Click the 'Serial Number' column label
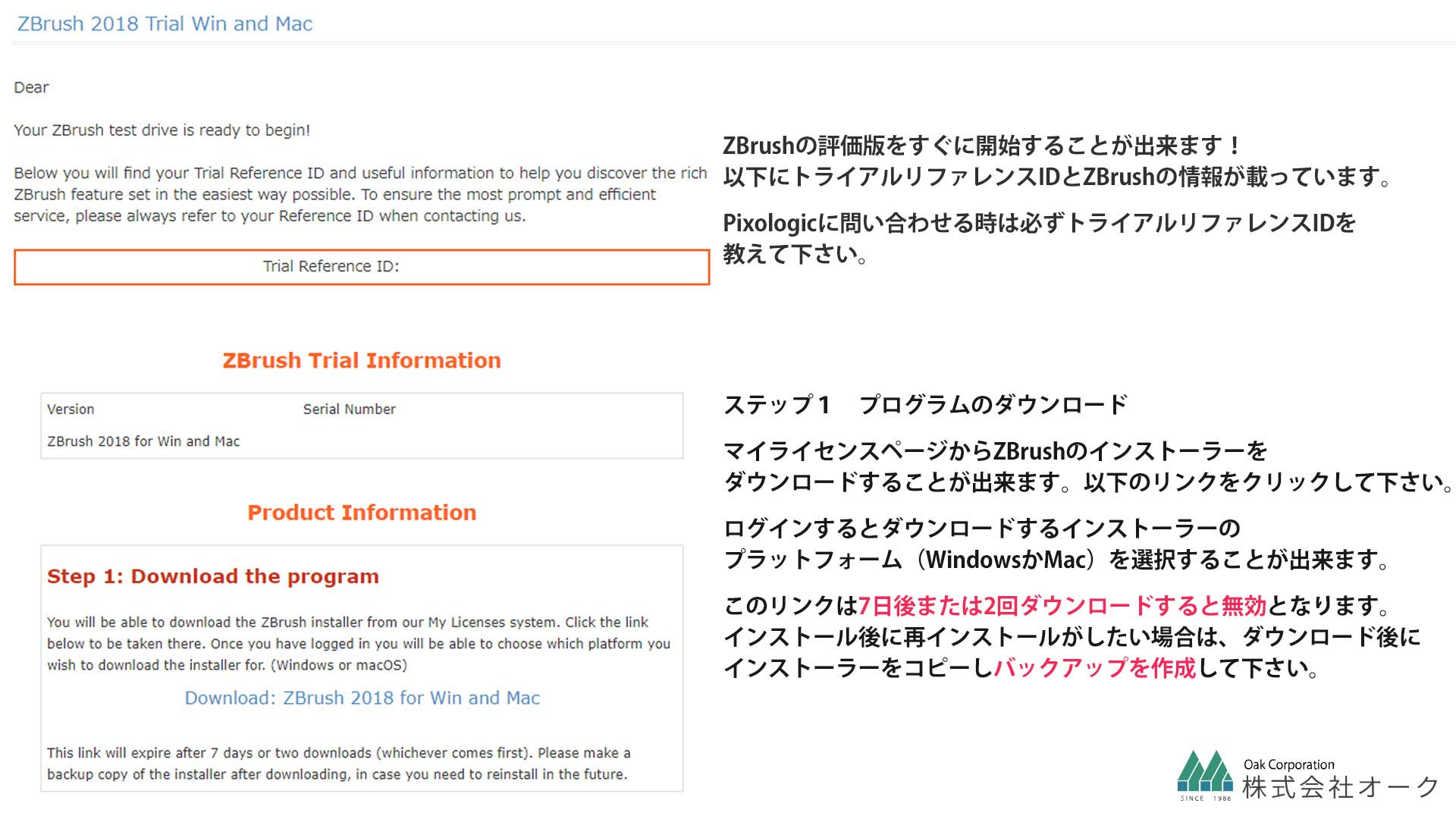The height and width of the screenshot is (819, 1456). point(350,409)
